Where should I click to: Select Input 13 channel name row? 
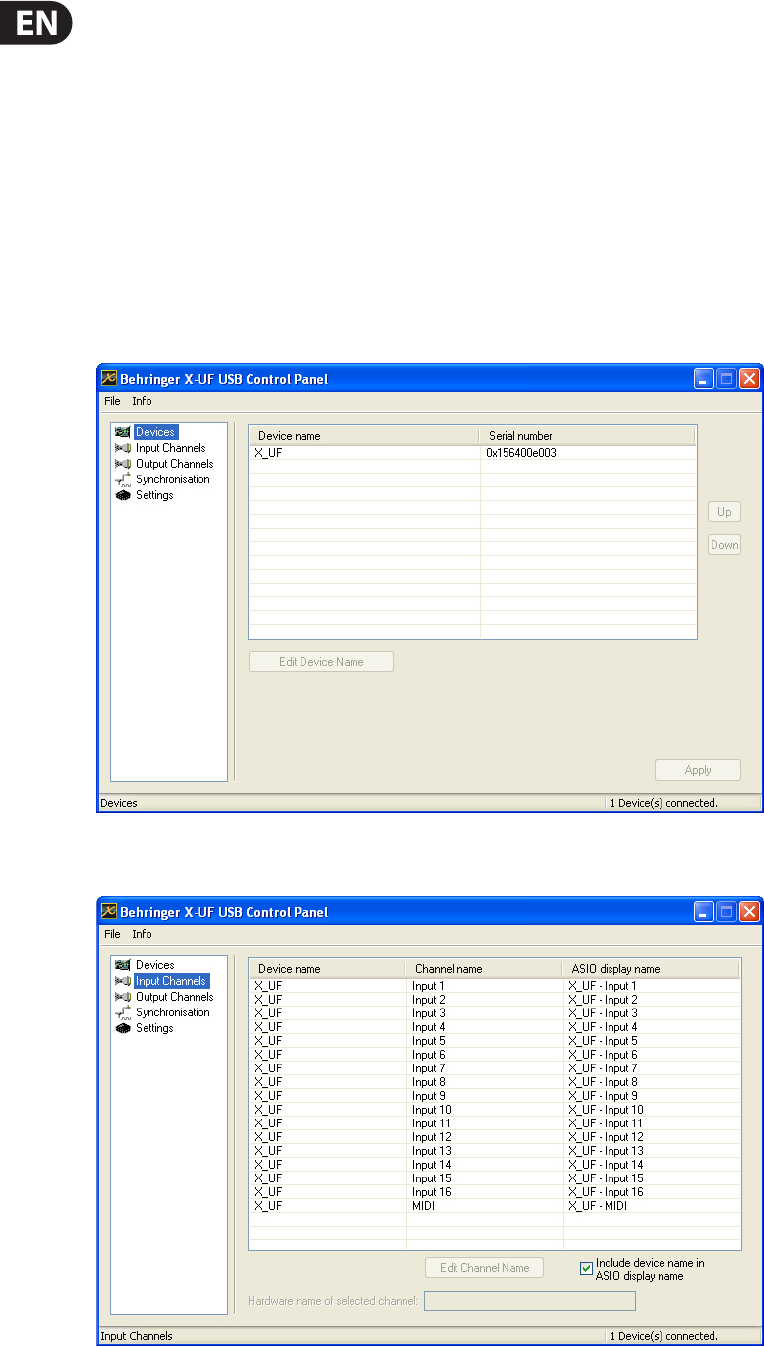tap(432, 1151)
